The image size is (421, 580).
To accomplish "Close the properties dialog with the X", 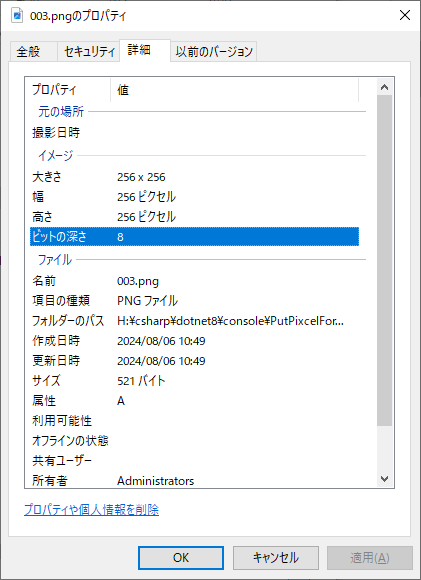I will 405,15.
